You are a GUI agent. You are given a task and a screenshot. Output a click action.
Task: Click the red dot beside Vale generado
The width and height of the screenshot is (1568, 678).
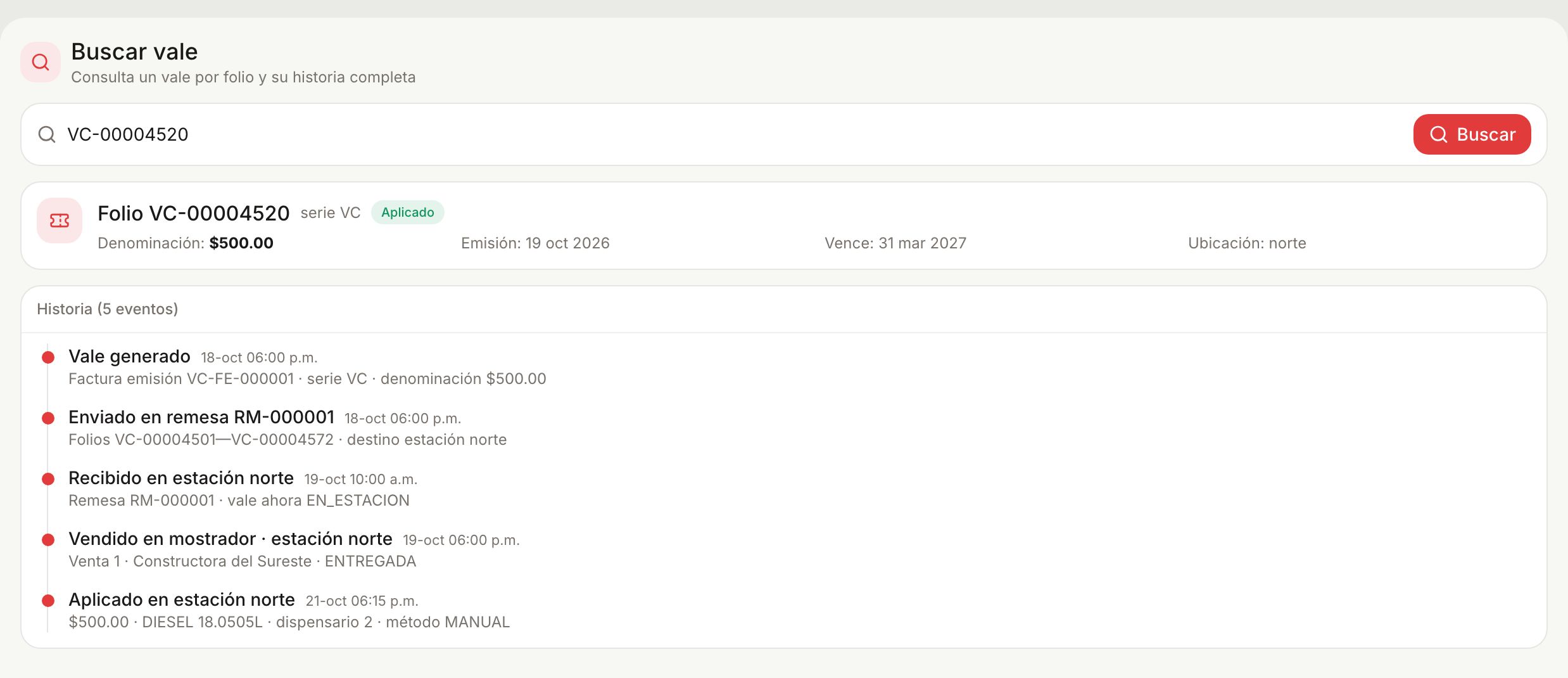pos(48,357)
